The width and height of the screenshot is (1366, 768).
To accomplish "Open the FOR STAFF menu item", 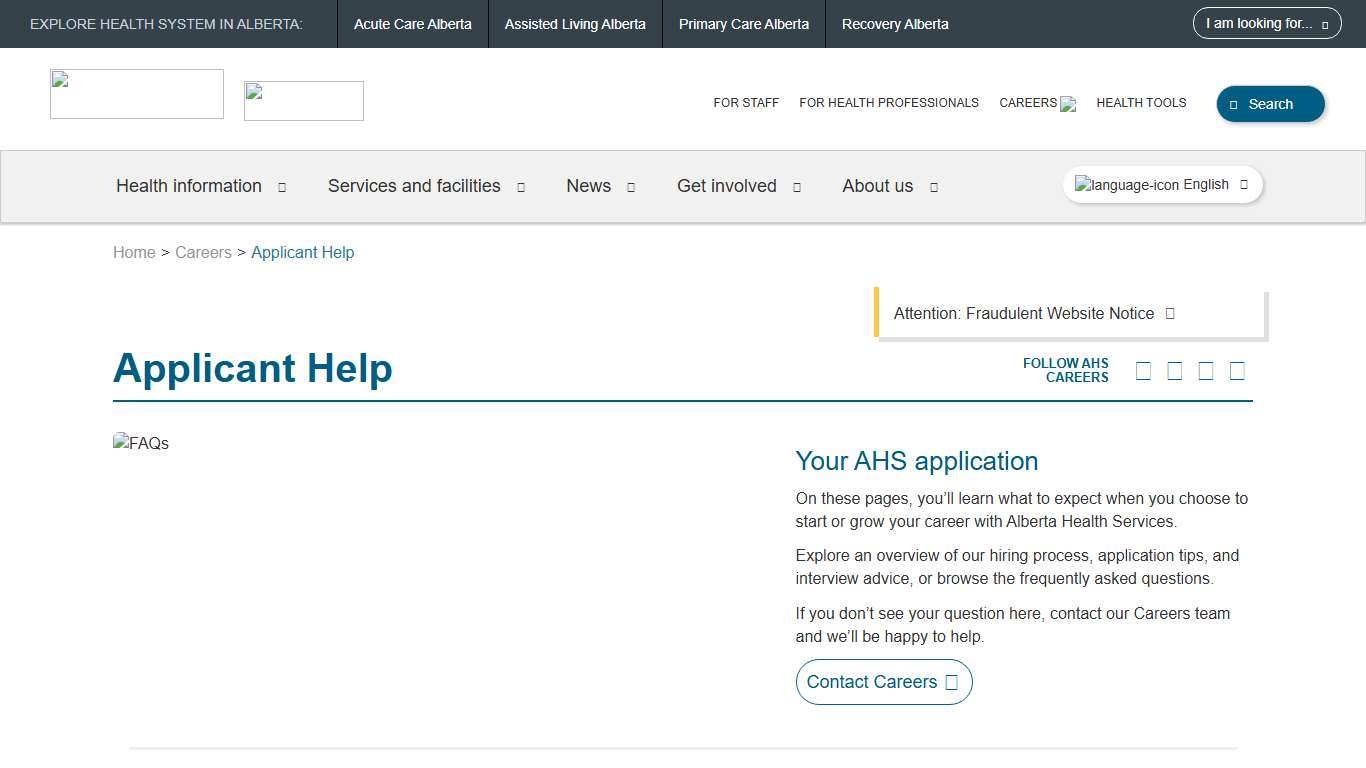I will pos(746,102).
